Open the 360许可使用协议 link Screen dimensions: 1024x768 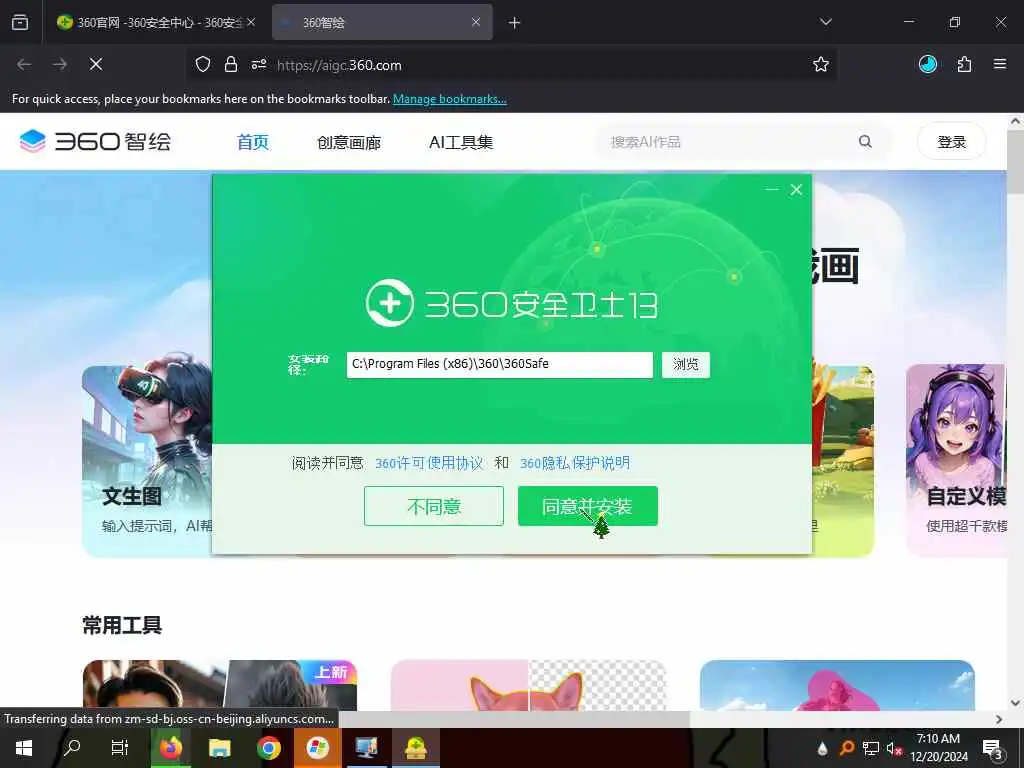tap(429, 463)
